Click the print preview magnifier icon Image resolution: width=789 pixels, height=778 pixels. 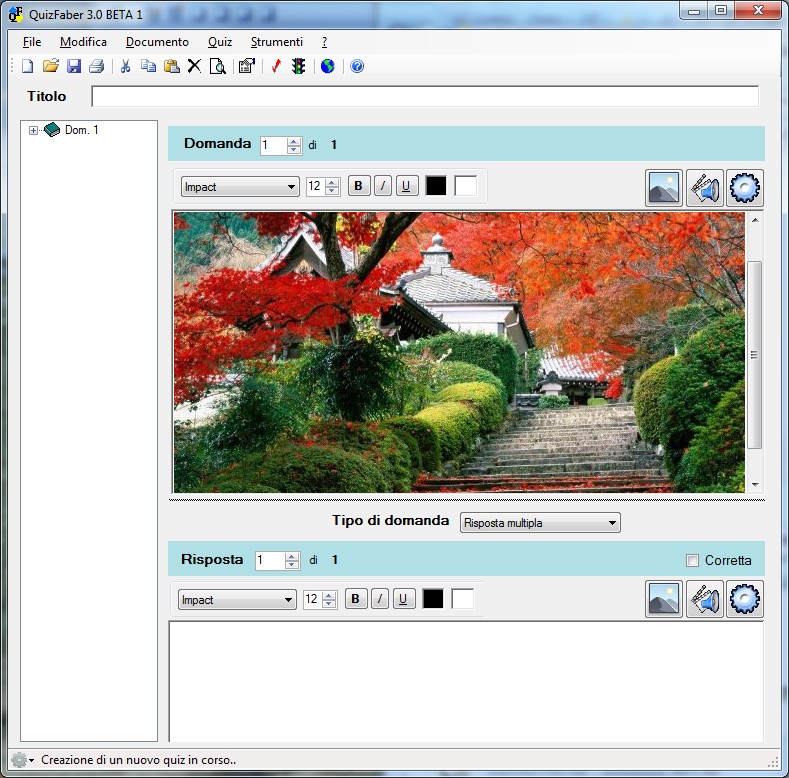217,67
